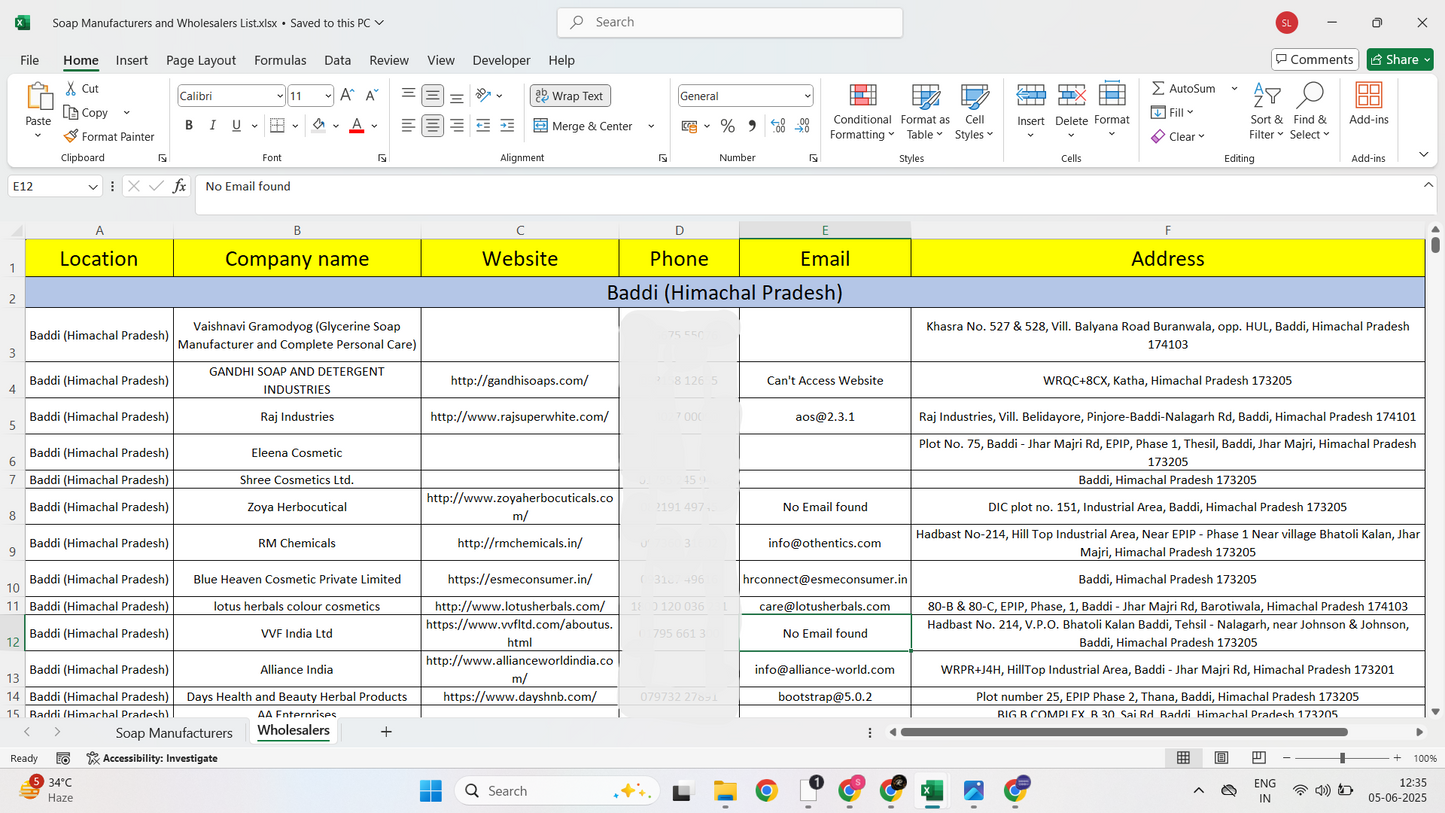
Task: Click the Increase Indent icon
Action: point(508,126)
